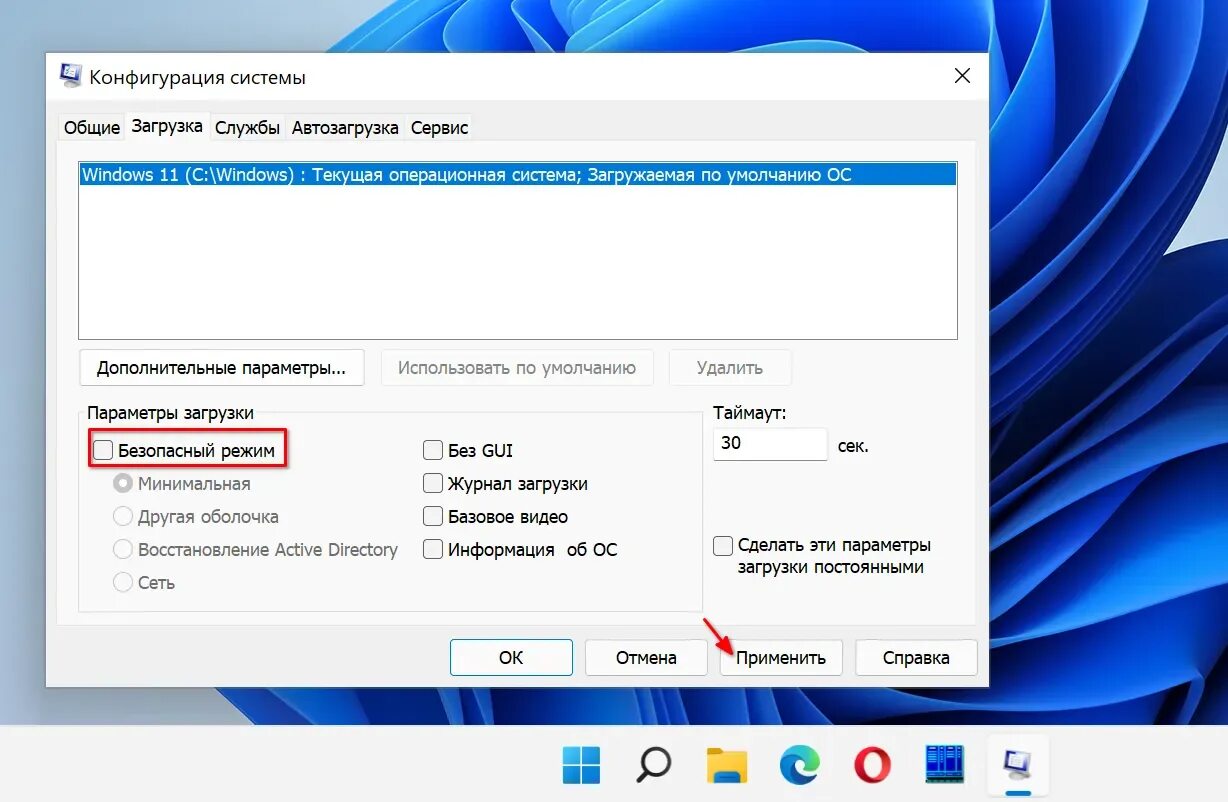Select the Сеть radio button

(x=123, y=582)
